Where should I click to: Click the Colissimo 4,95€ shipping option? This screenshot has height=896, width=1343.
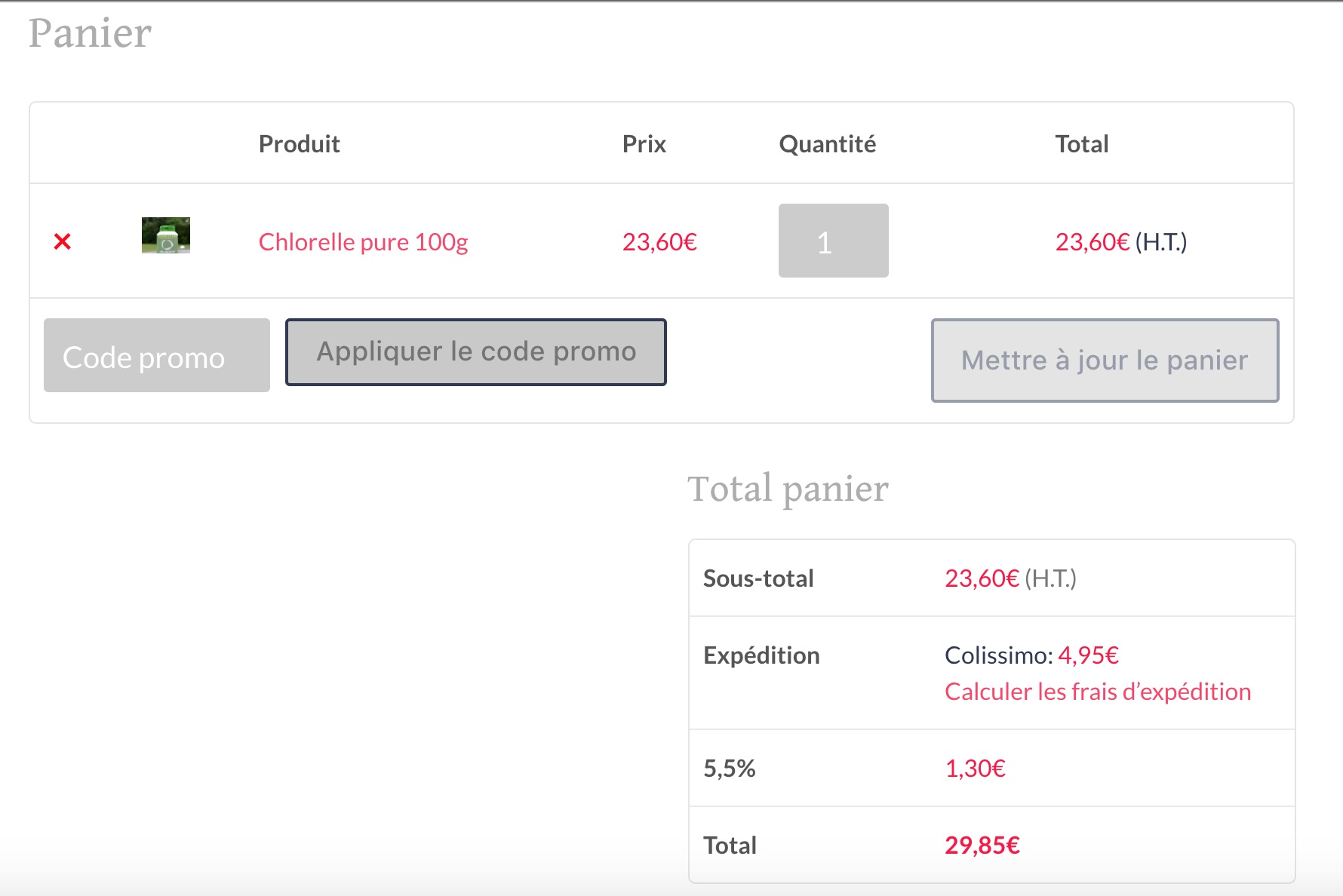click(1031, 655)
